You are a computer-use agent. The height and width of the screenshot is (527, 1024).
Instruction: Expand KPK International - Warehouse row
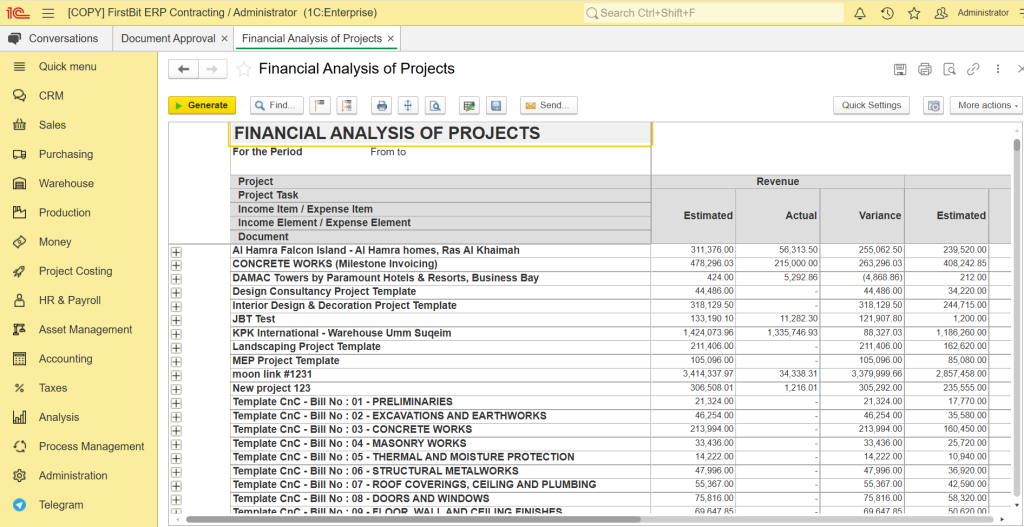(x=176, y=334)
